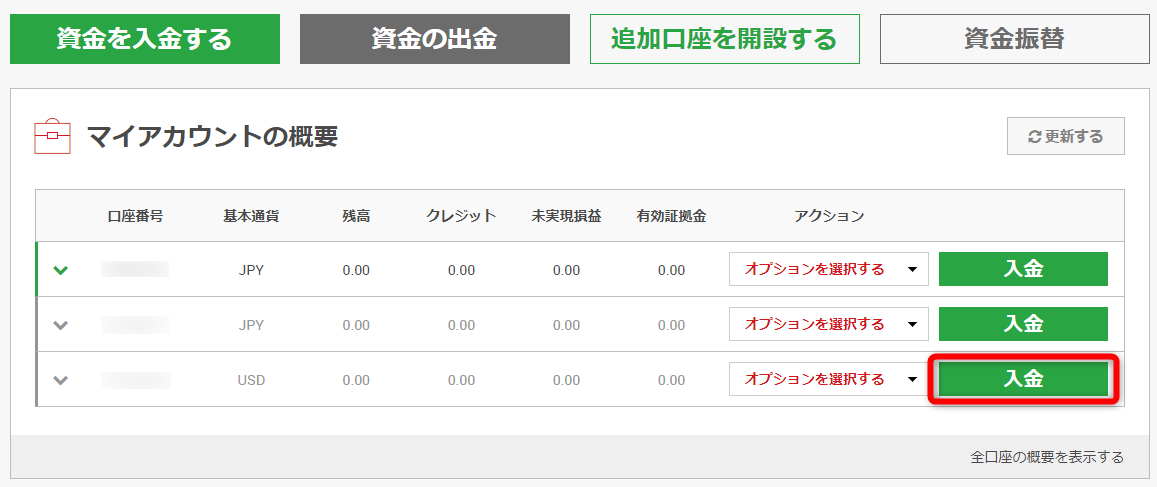Open the 資金振替 transfer button
Screen dimensions: 1157x487
[x=1015, y=39]
